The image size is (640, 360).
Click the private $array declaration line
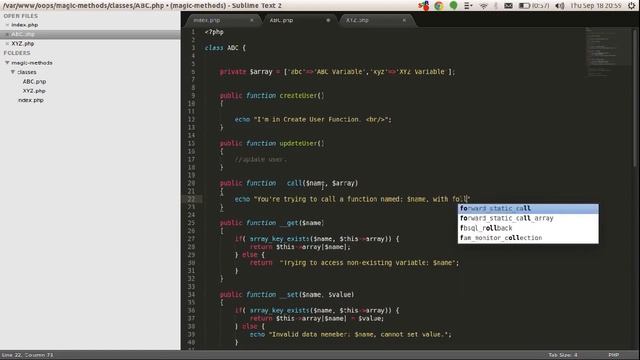coord(337,72)
